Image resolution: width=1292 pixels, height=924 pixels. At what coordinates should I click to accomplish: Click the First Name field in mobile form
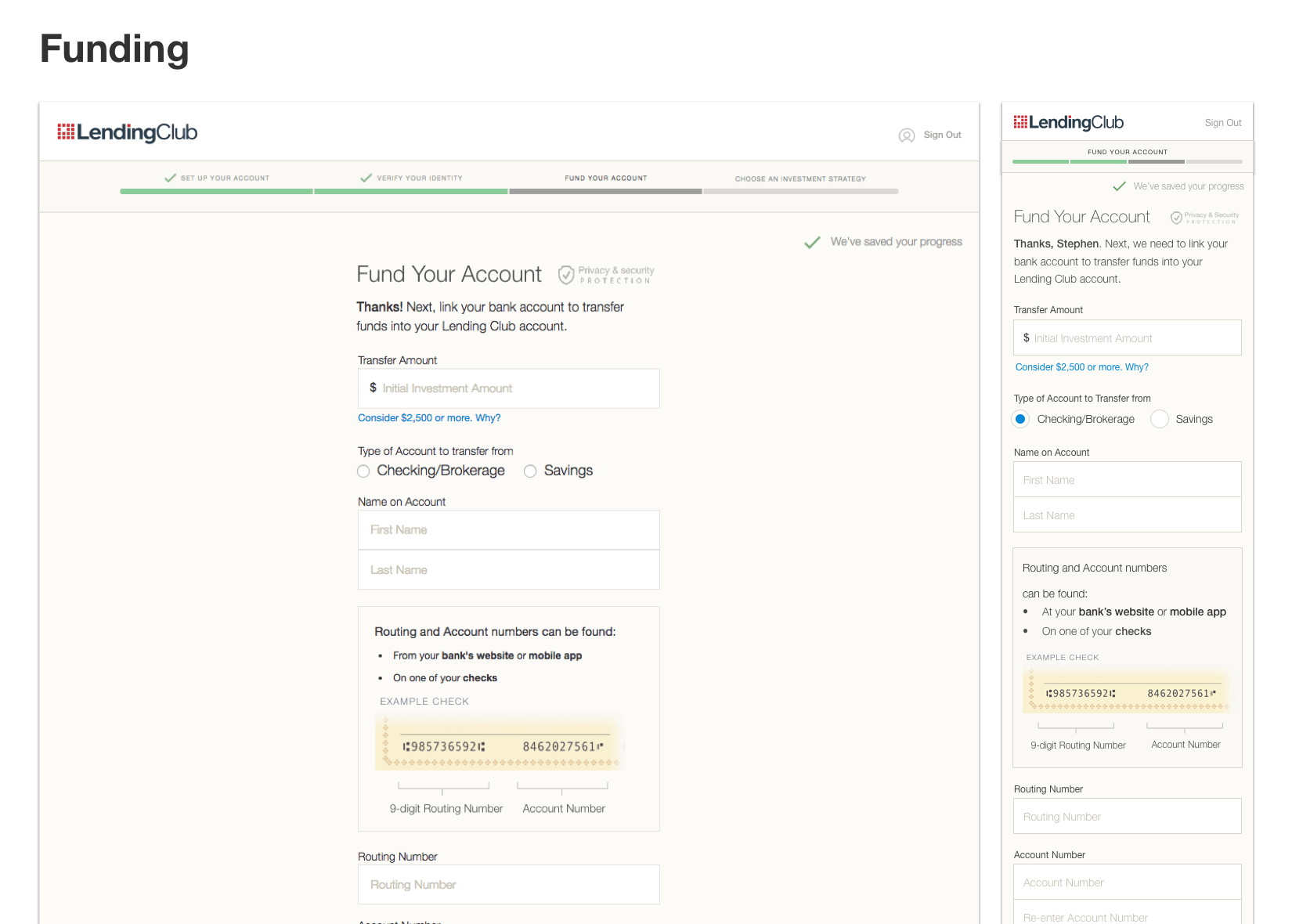click(1128, 479)
